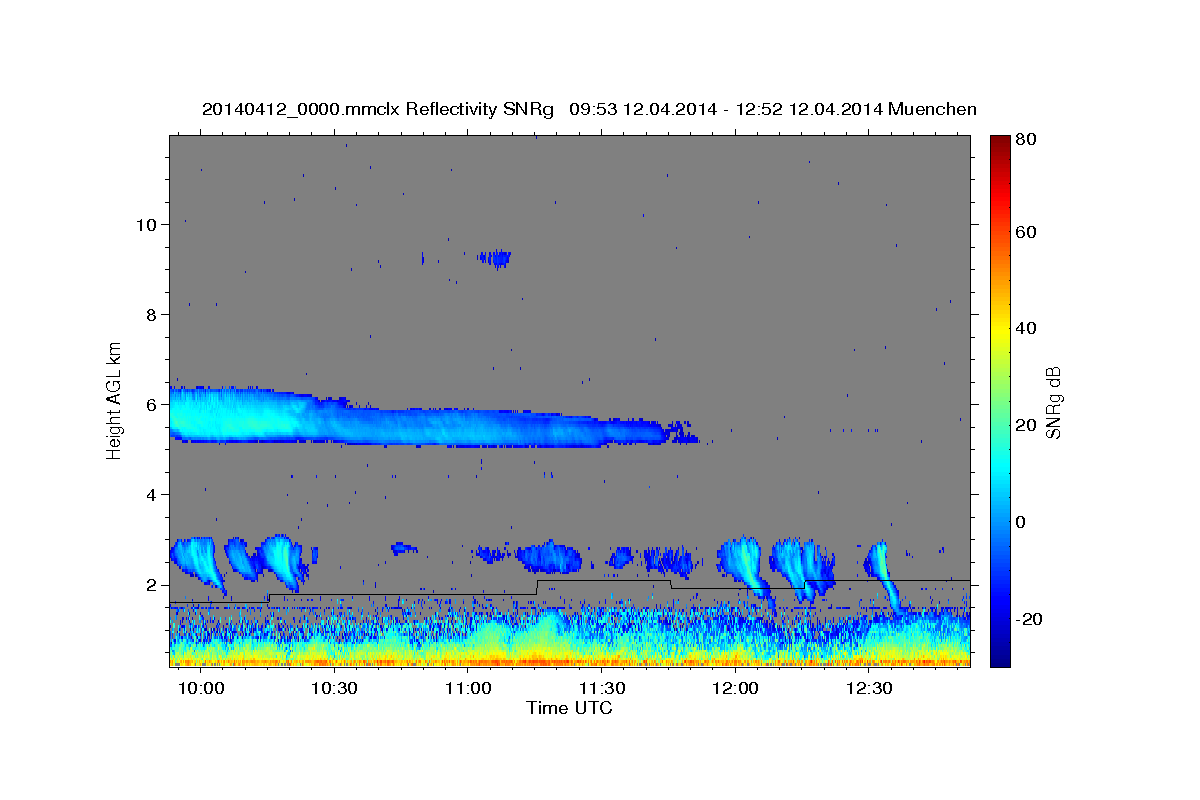The image size is (1200, 800).
Task: Click the 'Time UTC' axis label
Action: click(x=569, y=708)
